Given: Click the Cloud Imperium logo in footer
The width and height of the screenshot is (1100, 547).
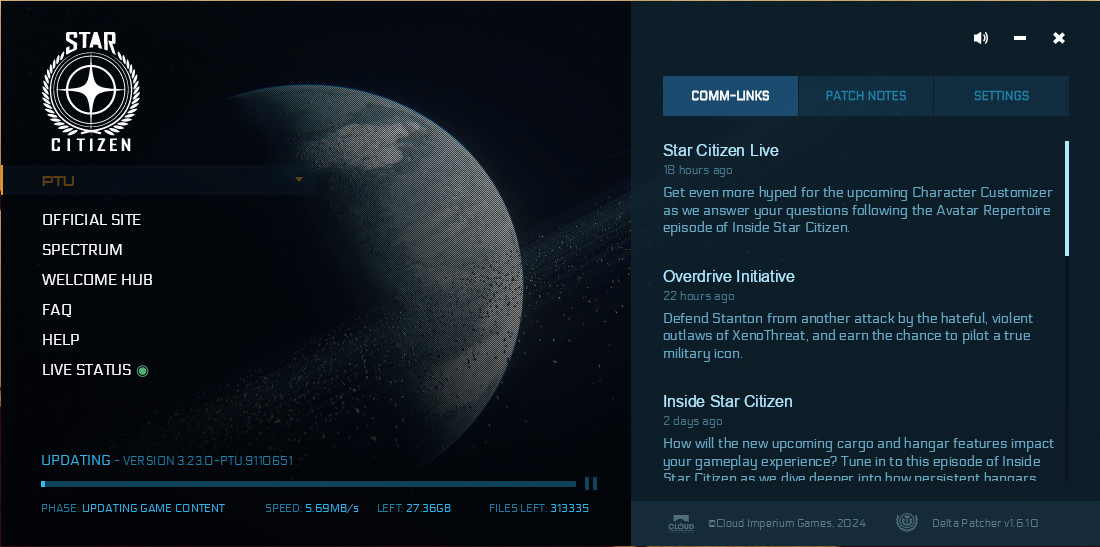Looking at the screenshot, I should pyautogui.click(x=680, y=523).
